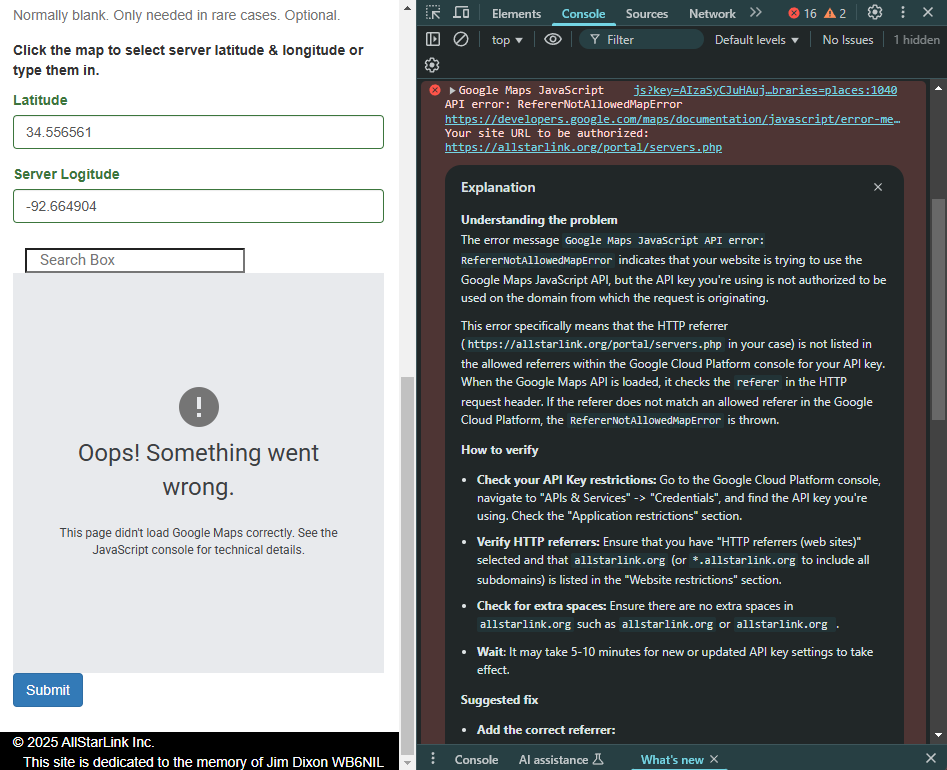The image size is (947, 770).
Task: Open DevTools main settings gear
Action: click(875, 13)
